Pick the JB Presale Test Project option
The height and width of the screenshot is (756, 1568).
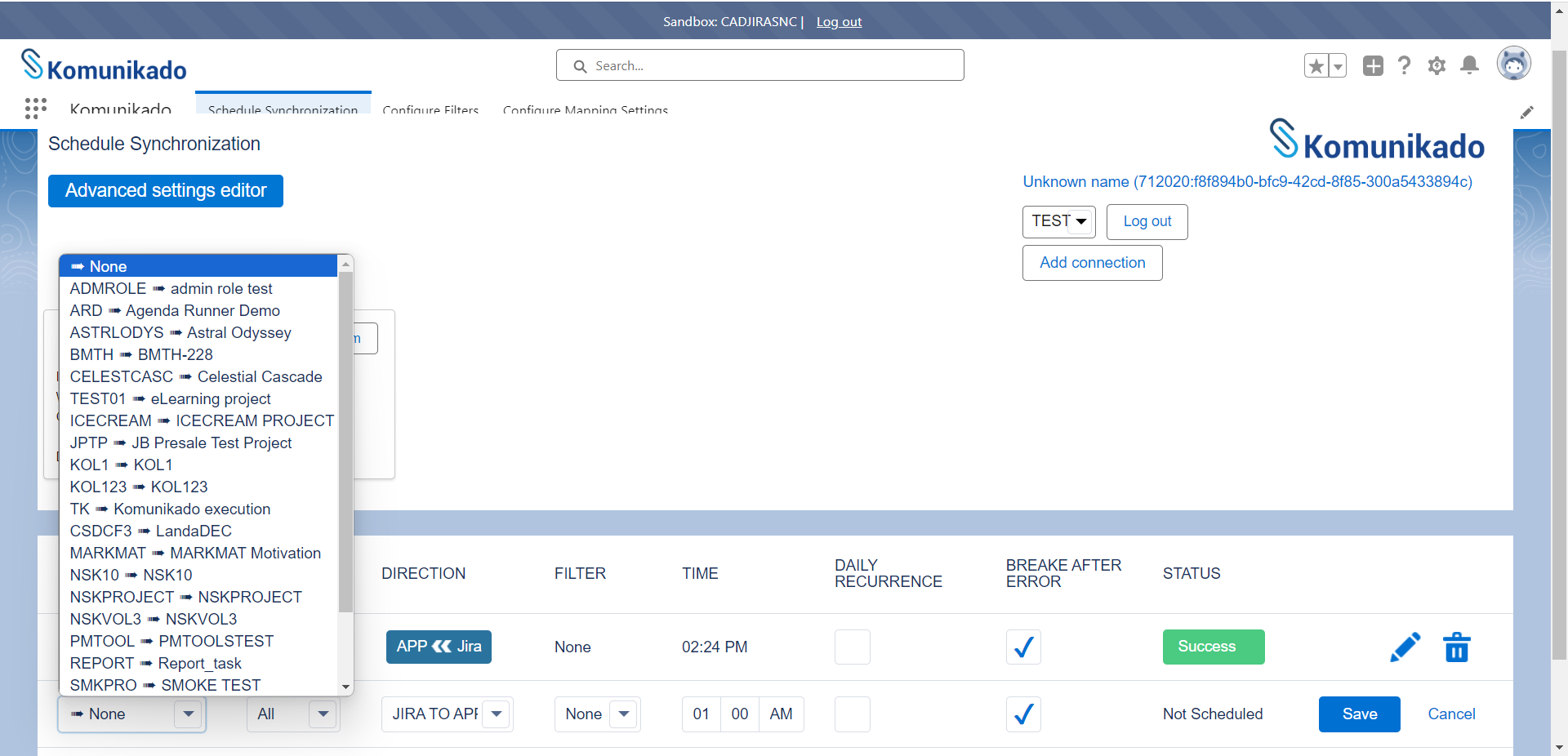(198, 442)
